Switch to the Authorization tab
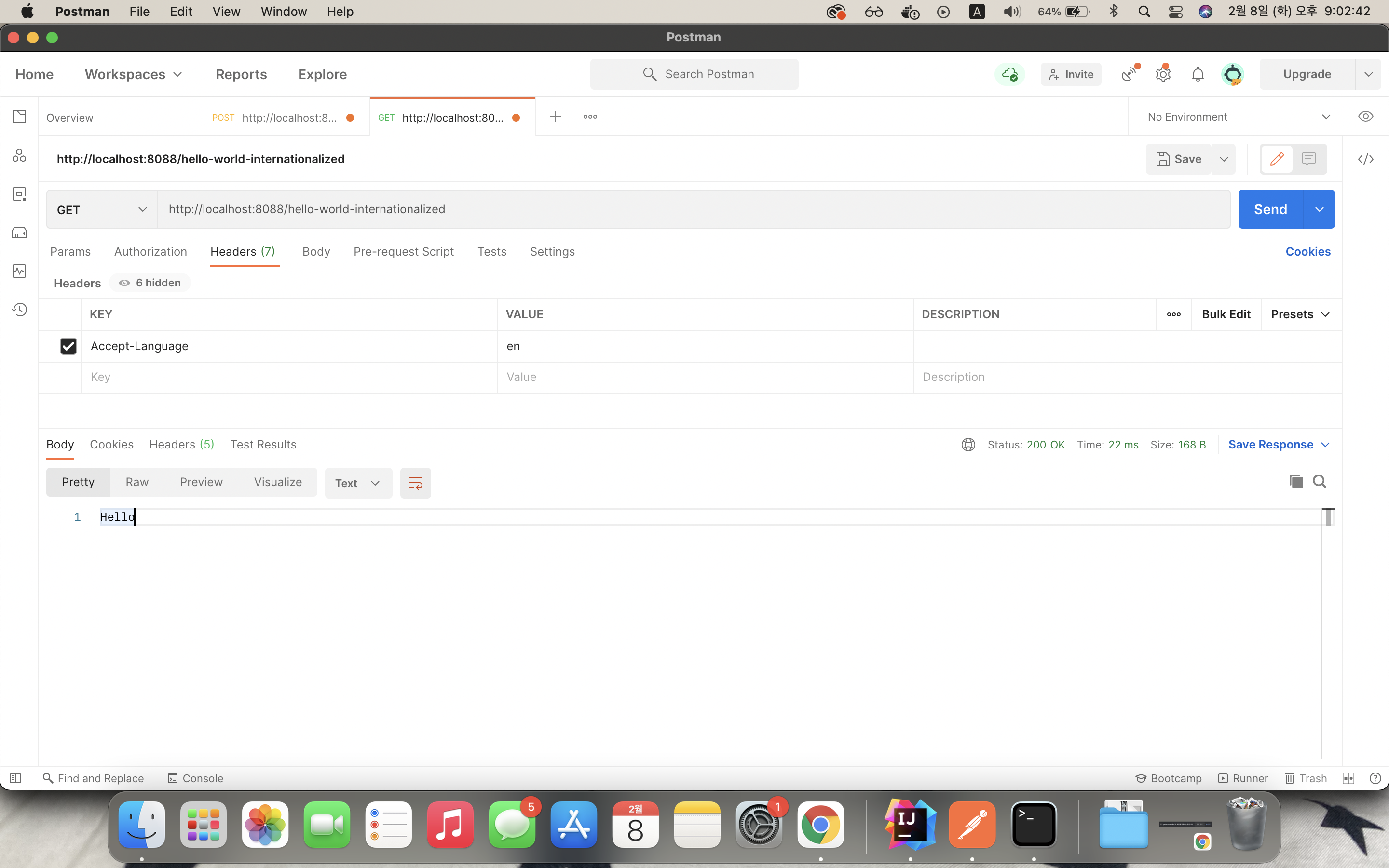This screenshot has width=1389, height=868. coord(150,251)
